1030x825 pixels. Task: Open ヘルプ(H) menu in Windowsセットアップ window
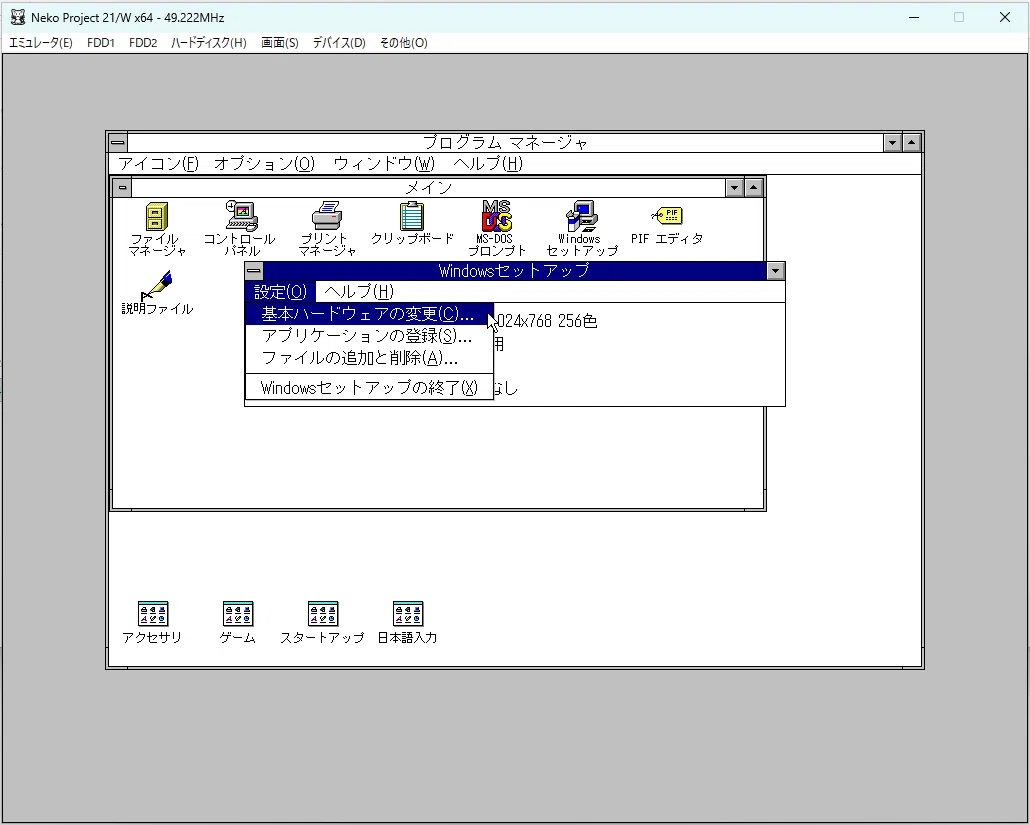359,292
